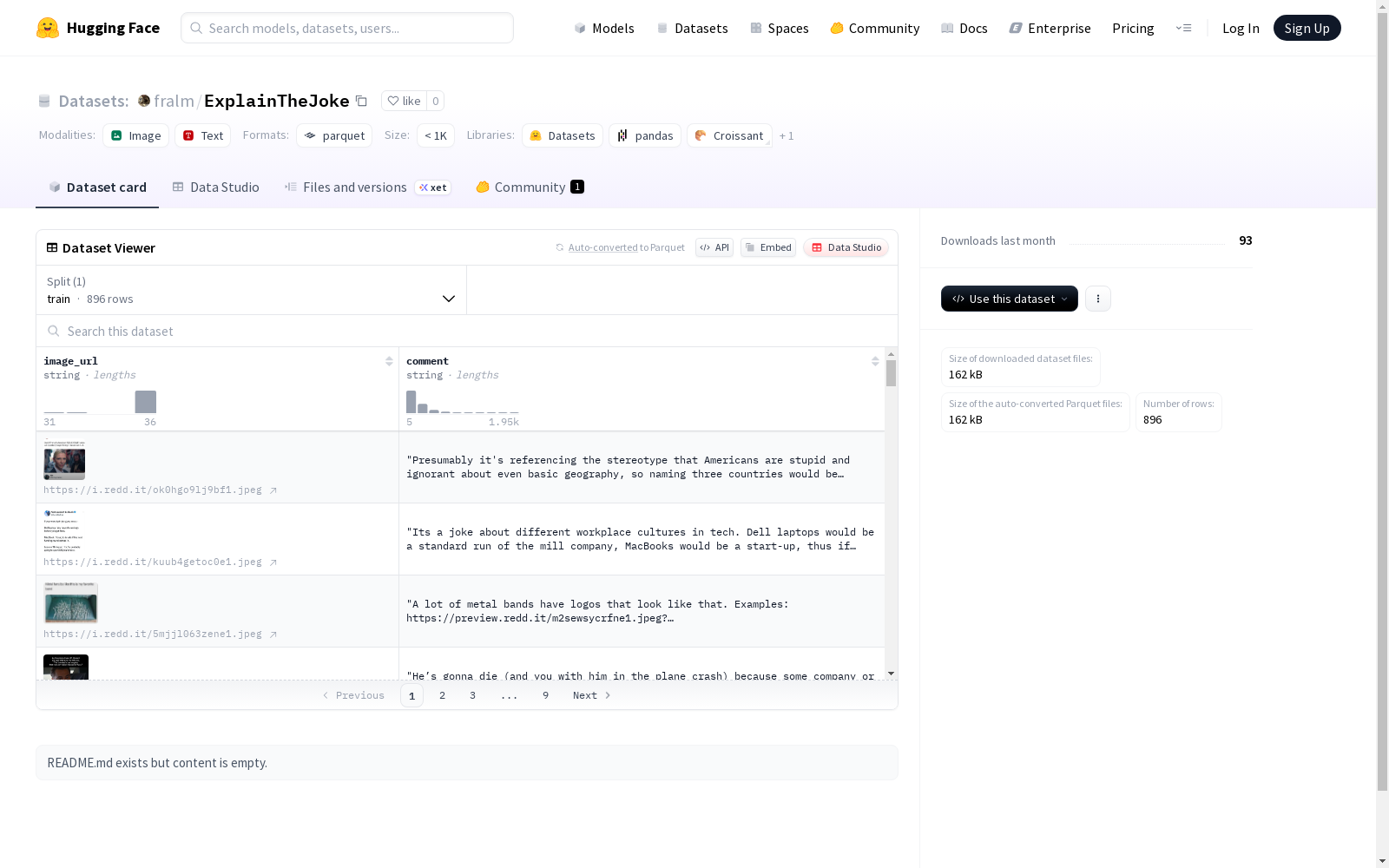This screenshot has width=1389, height=868.
Task: Open thumbnail for kuub4getoc0e1.jpeg row
Action: click(63, 531)
